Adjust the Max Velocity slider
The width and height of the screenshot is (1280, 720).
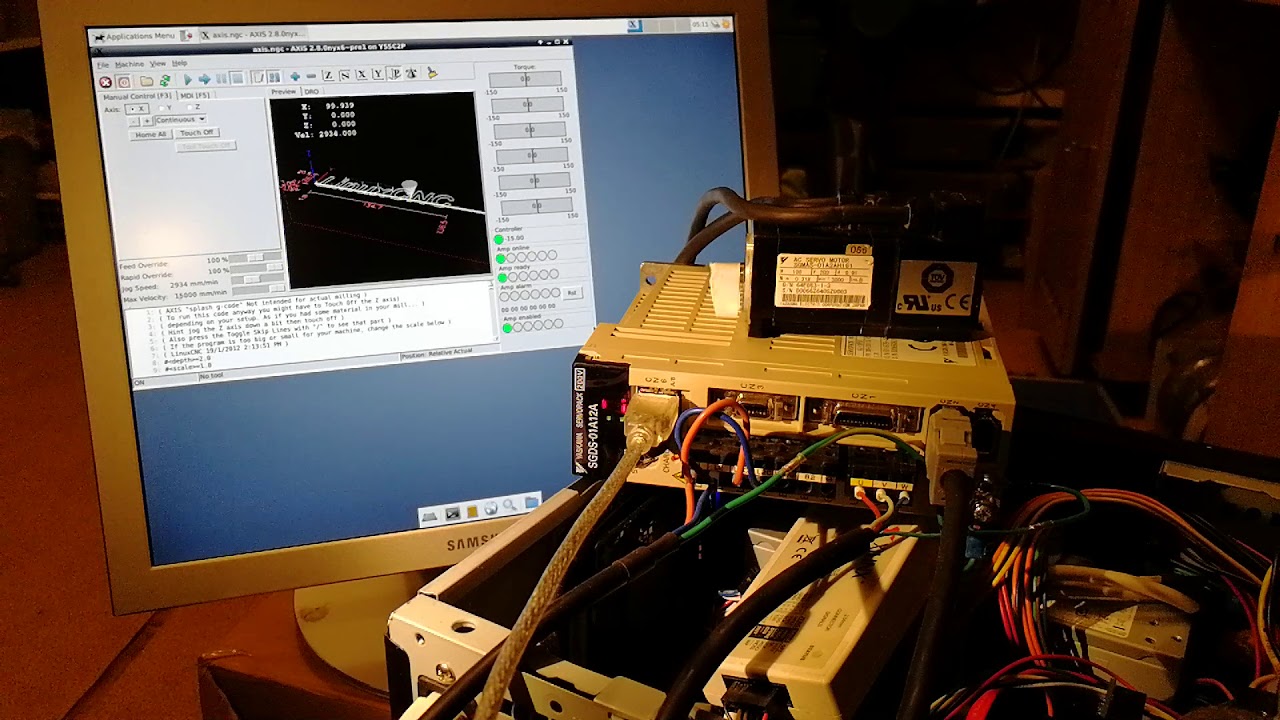pos(259,290)
